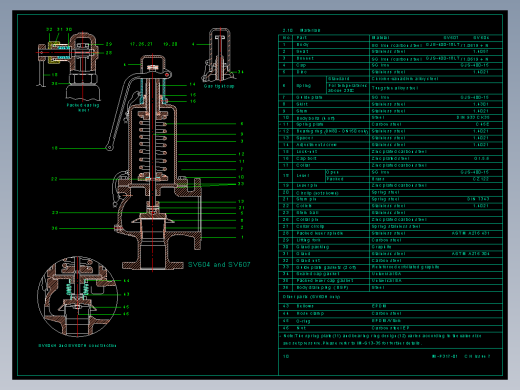This screenshot has width=520, height=390.
Task: Click 'Spring plate' in table row 11
Action: (x=310, y=124)
